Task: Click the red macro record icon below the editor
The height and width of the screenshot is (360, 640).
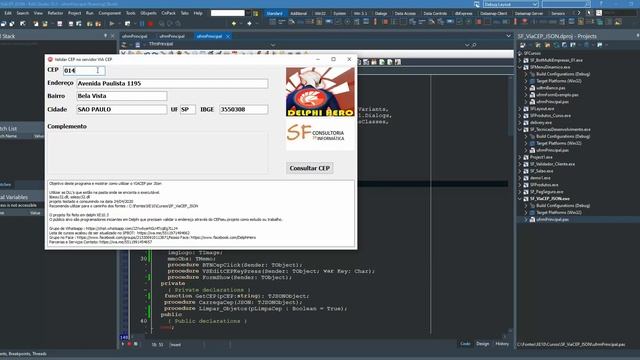Action: coord(129,344)
